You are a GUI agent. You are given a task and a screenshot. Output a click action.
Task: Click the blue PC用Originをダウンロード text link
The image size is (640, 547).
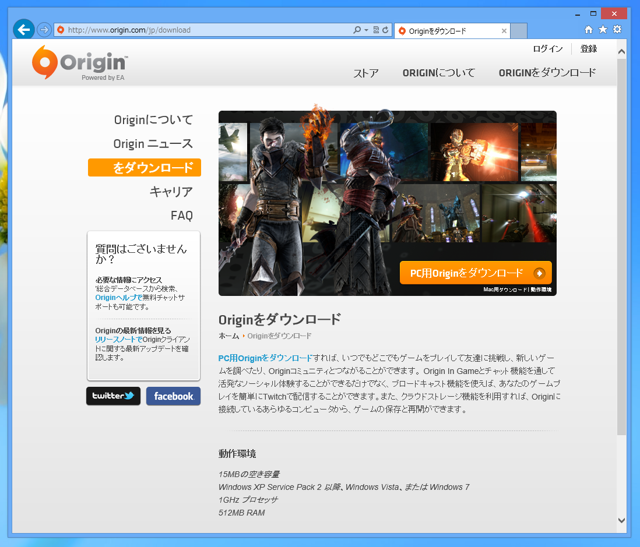tap(265, 358)
